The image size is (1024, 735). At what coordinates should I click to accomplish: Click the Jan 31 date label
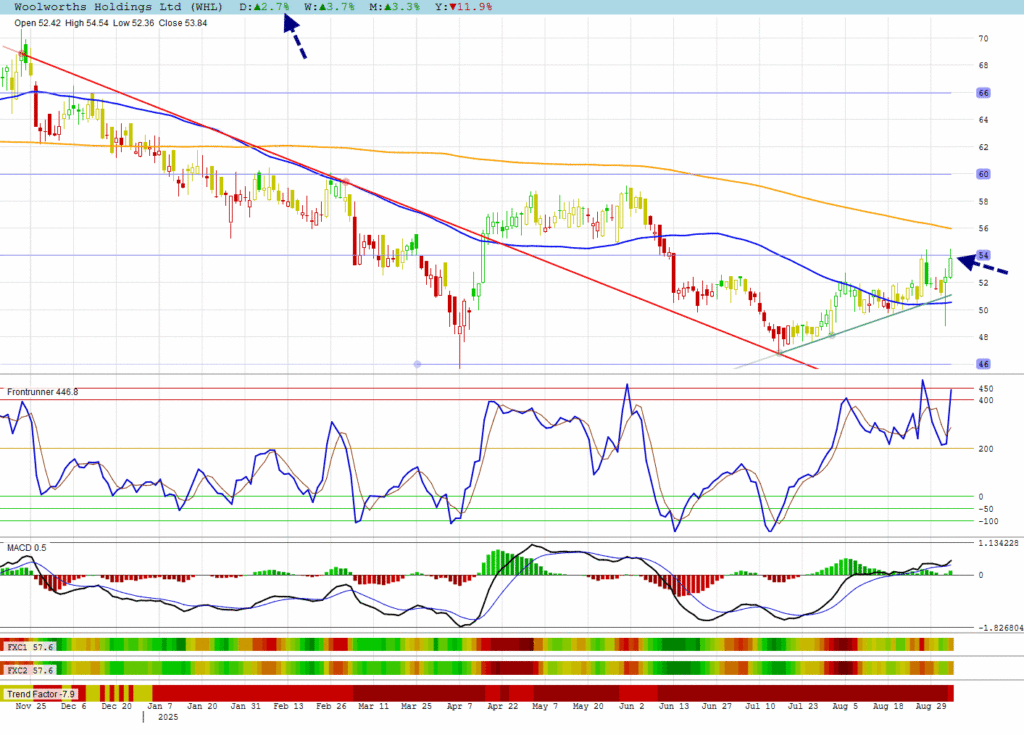[x=246, y=706]
